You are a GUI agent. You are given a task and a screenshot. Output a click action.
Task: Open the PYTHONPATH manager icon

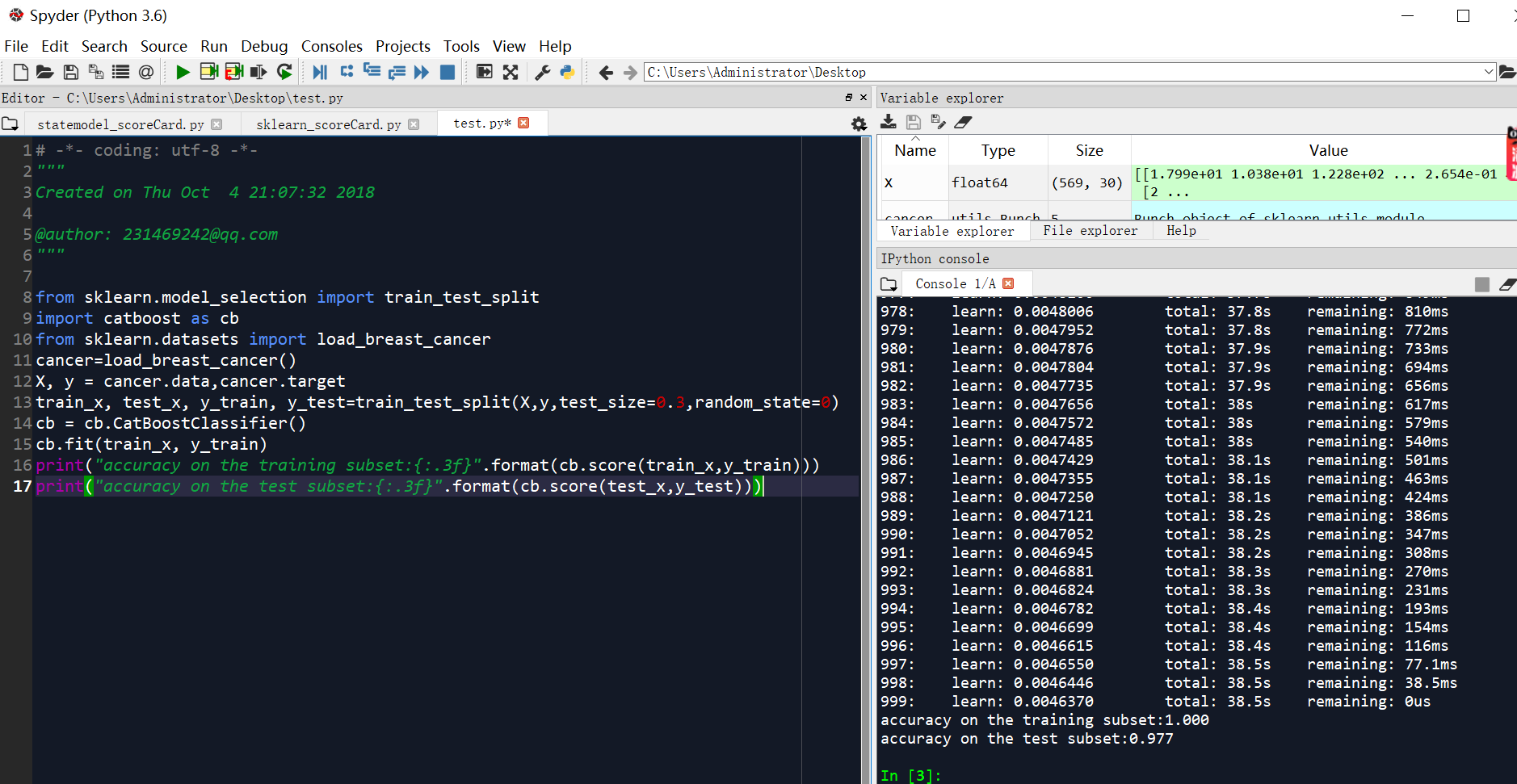point(568,73)
